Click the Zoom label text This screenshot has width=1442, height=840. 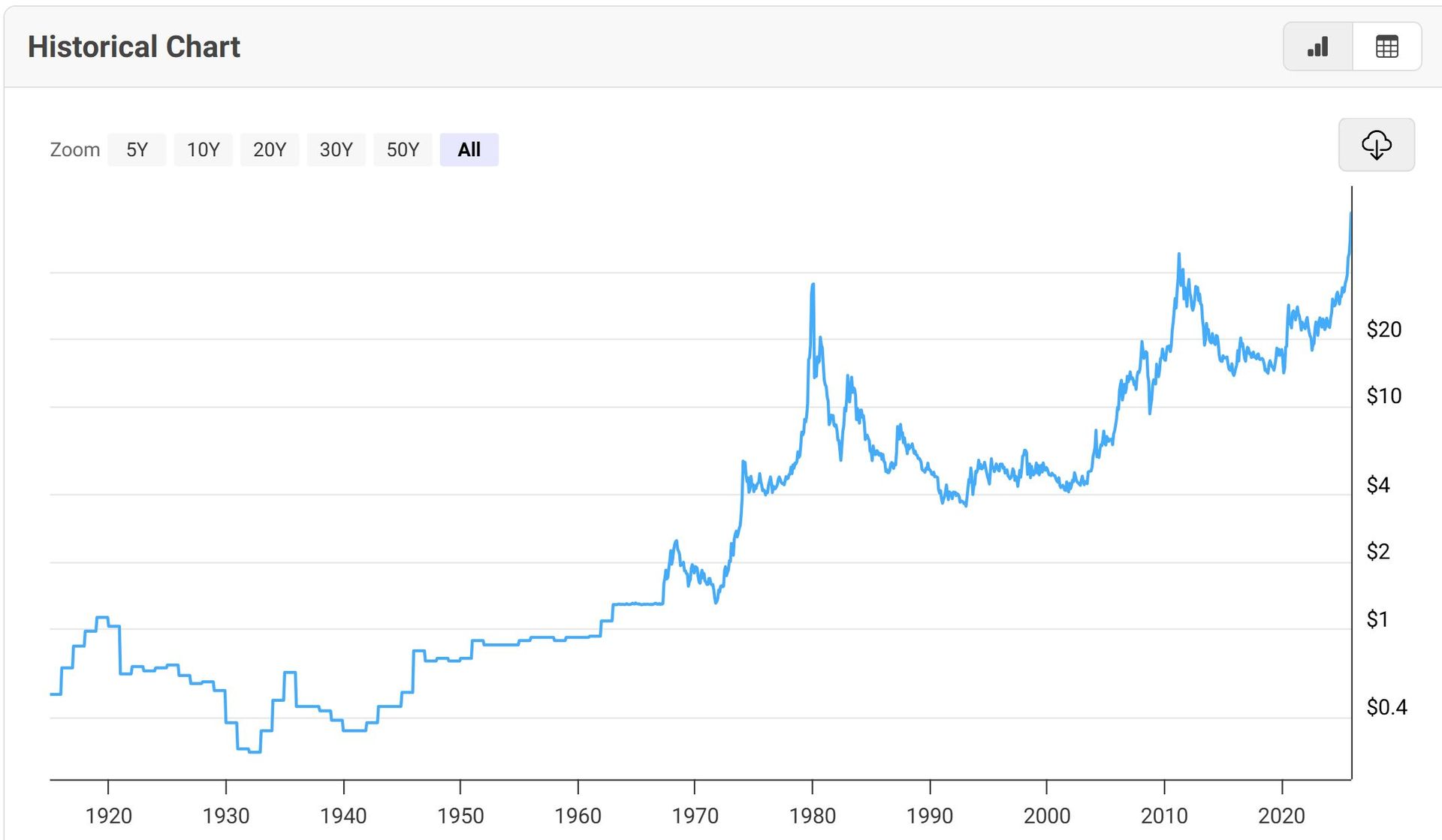click(74, 149)
